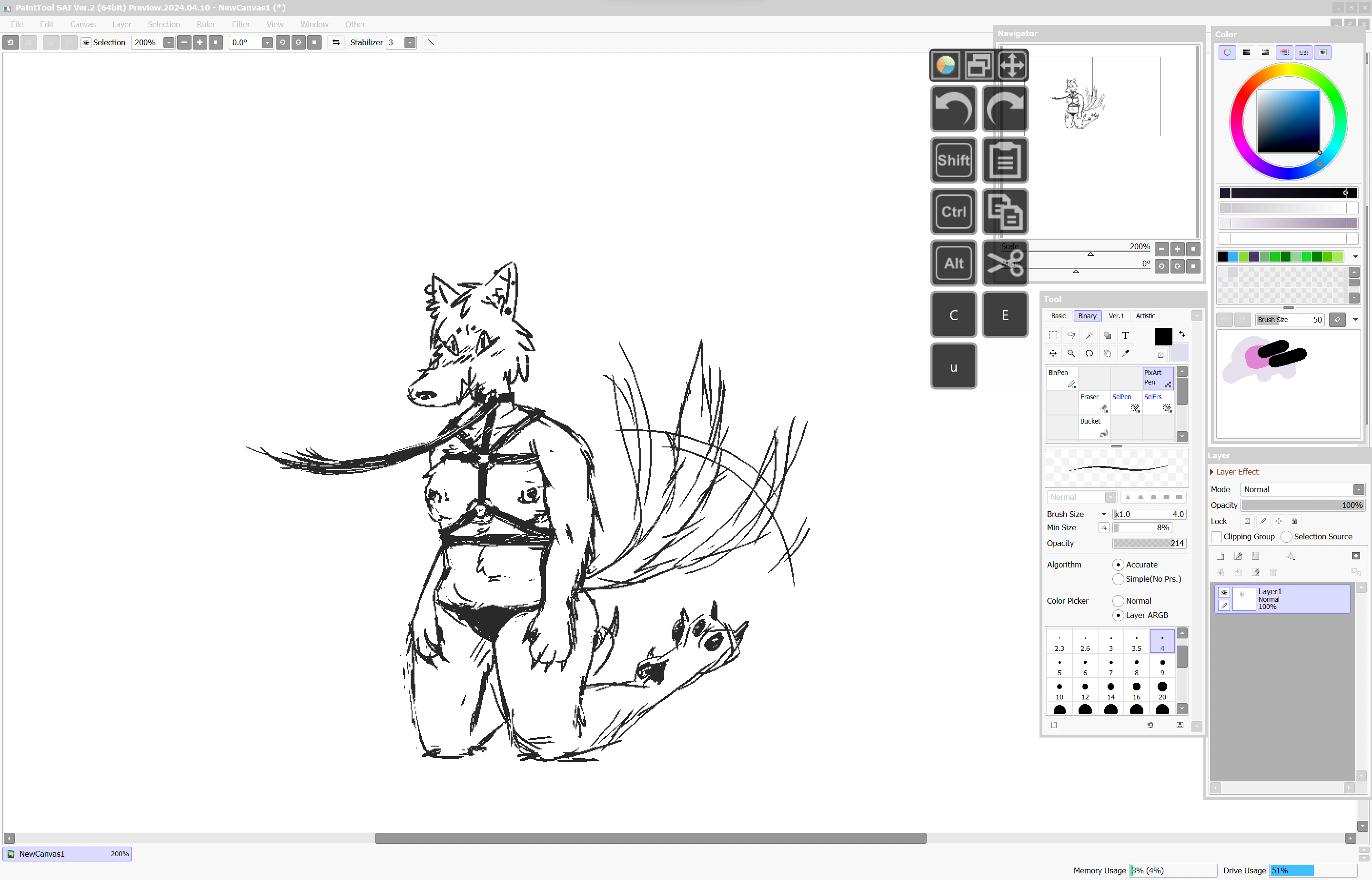Screen dimensions: 1372x880
Task: Choose the SelErs brush
Action: [1158, 403]
